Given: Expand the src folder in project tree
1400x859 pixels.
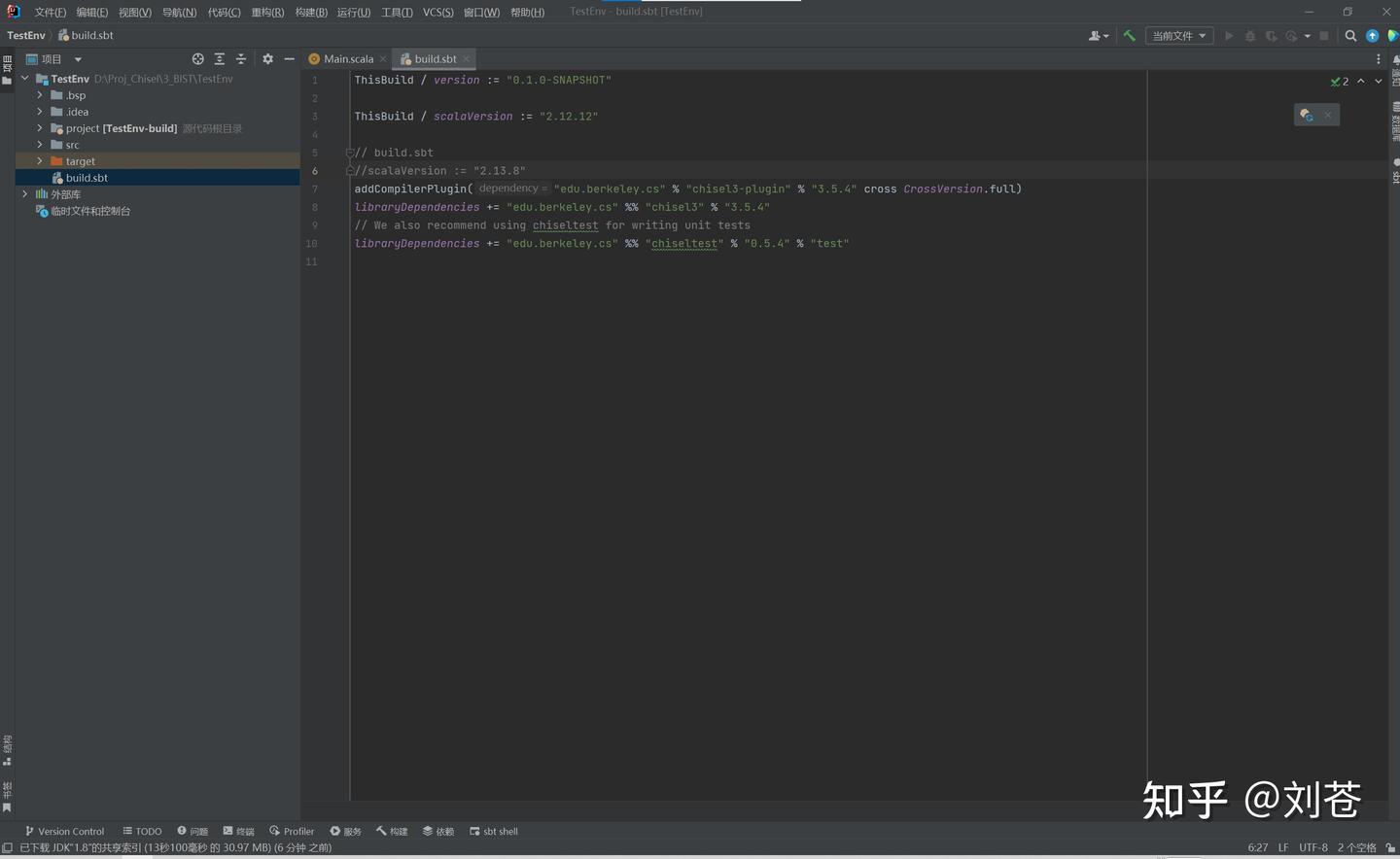Looking at the screenshot, I should 39,144.
